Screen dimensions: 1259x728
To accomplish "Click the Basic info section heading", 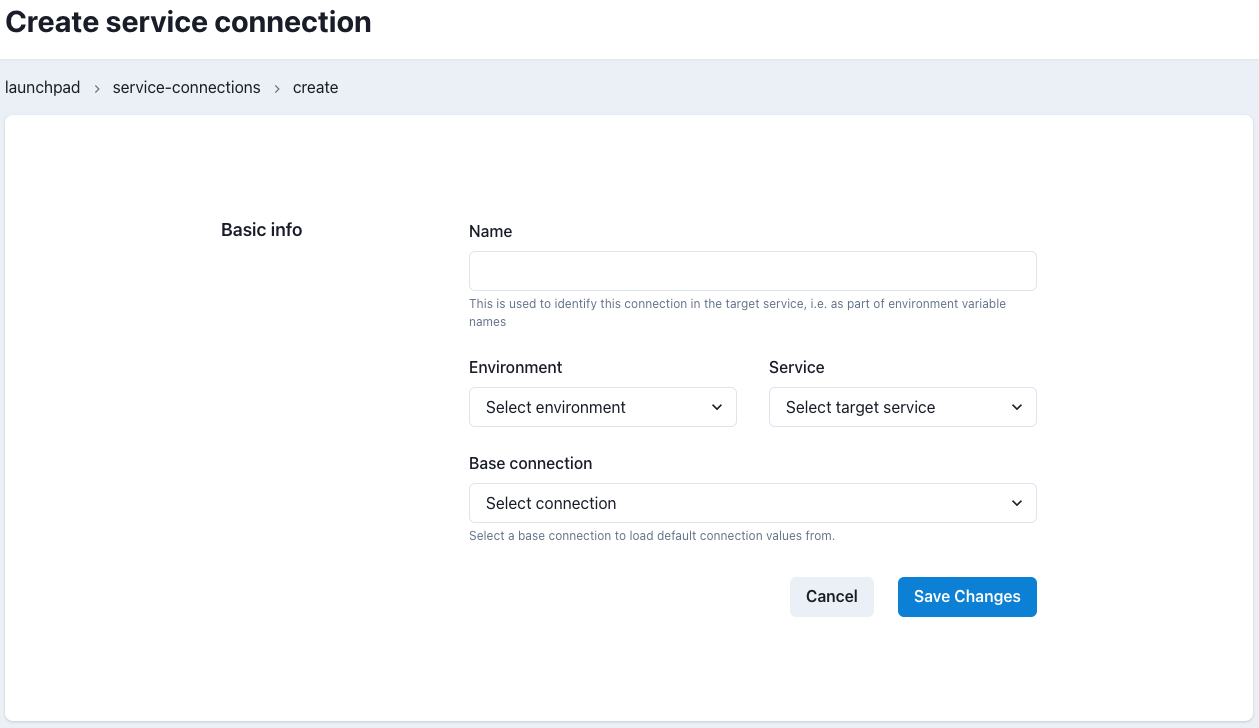I will (261, 230).
